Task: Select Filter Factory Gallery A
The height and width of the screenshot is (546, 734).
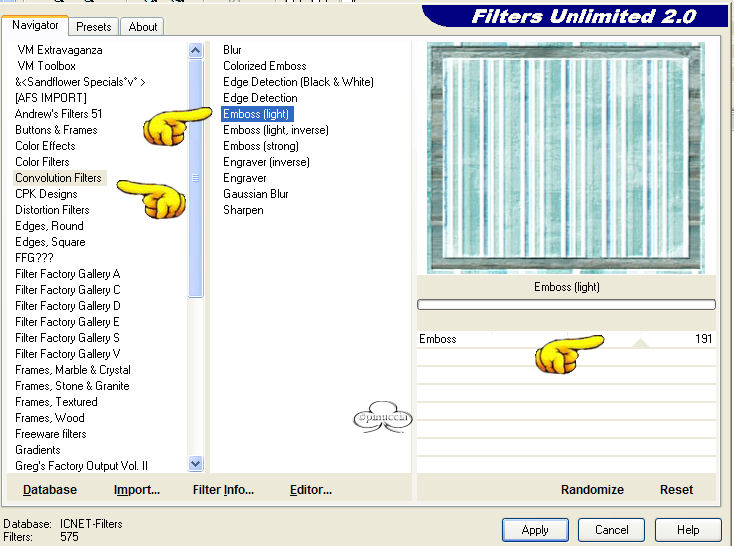Action: coord(68,273)
